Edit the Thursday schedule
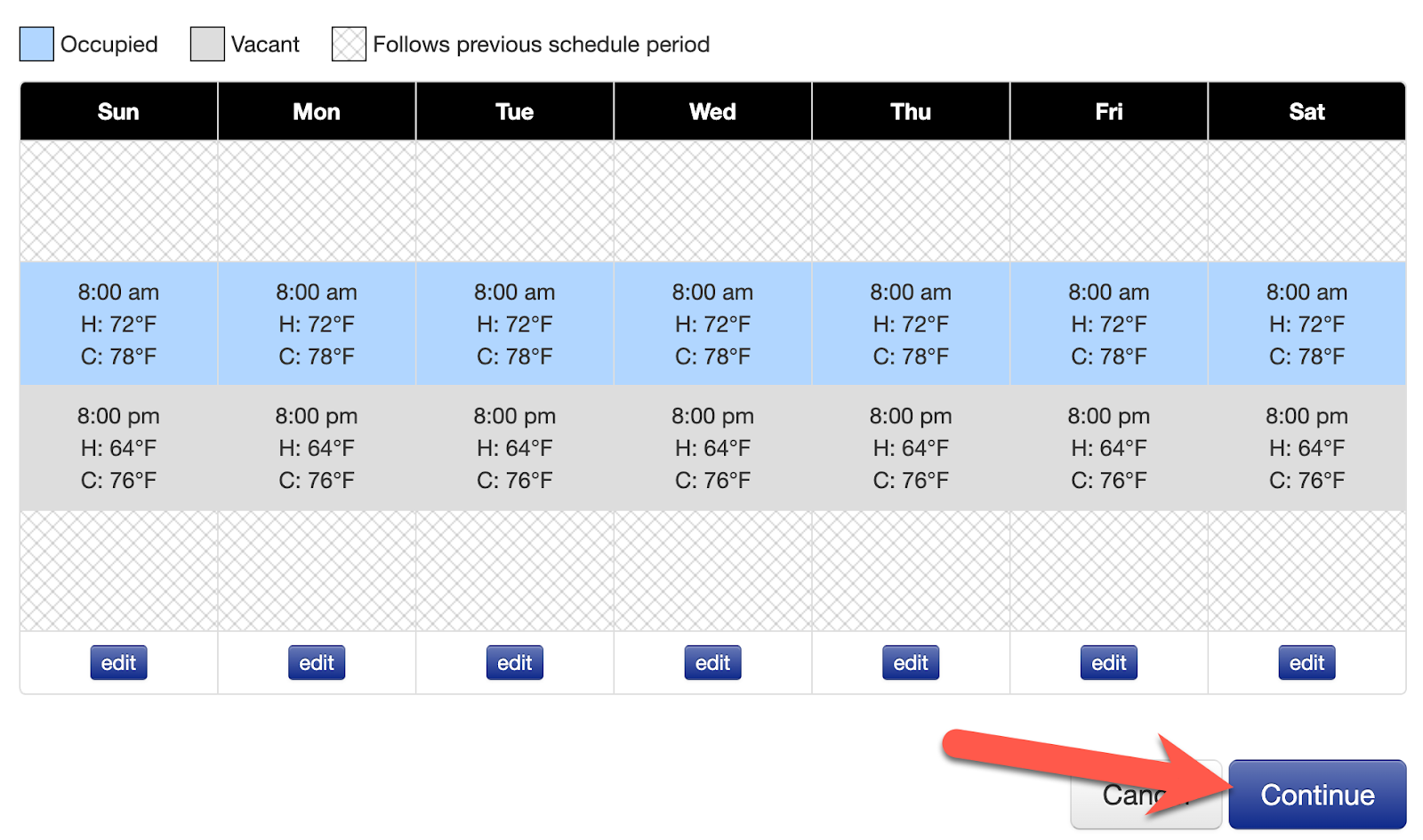Screen dimensions: 1423x840 point(911,663)
